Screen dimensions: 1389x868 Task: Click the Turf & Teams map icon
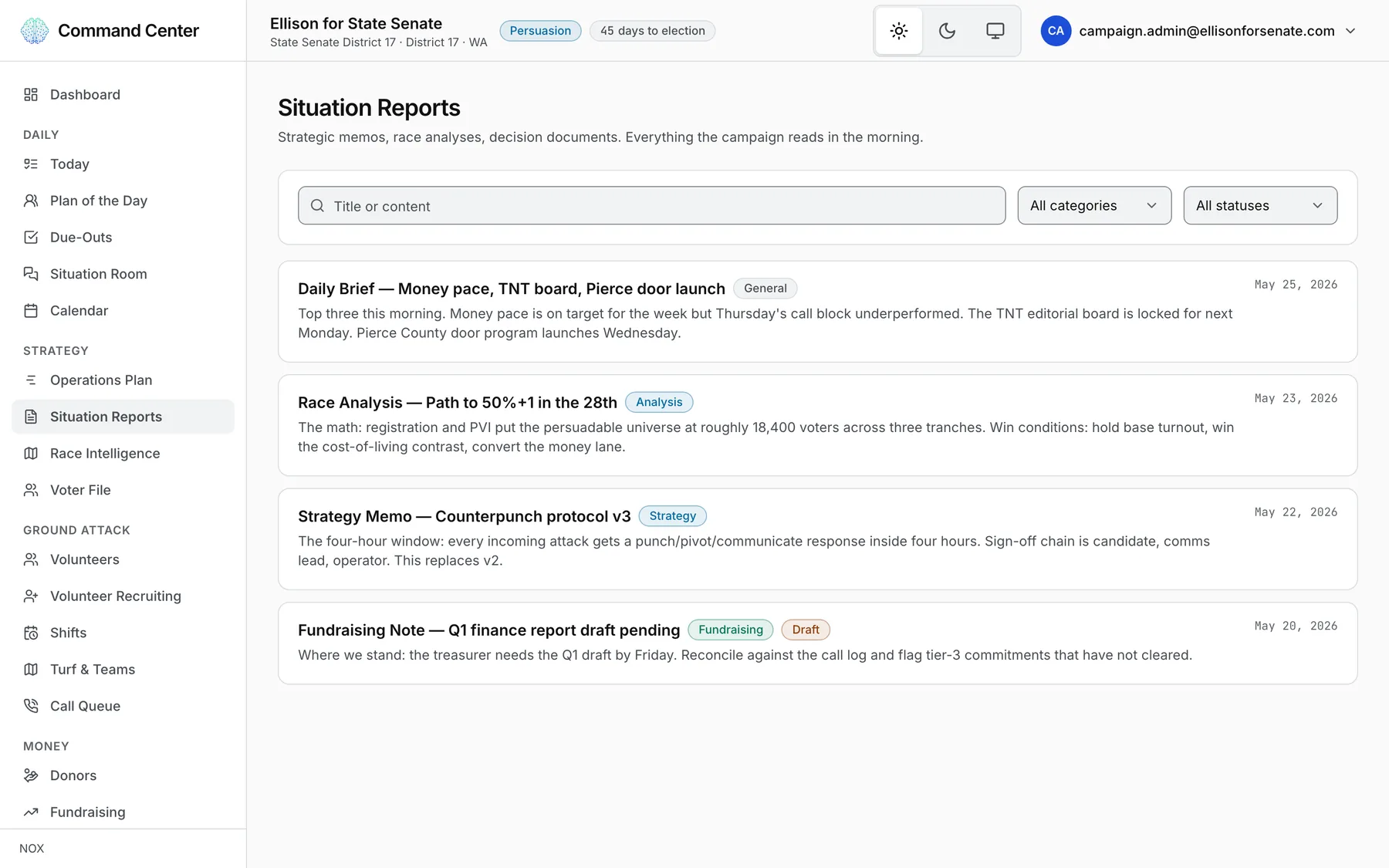[31, 670]
